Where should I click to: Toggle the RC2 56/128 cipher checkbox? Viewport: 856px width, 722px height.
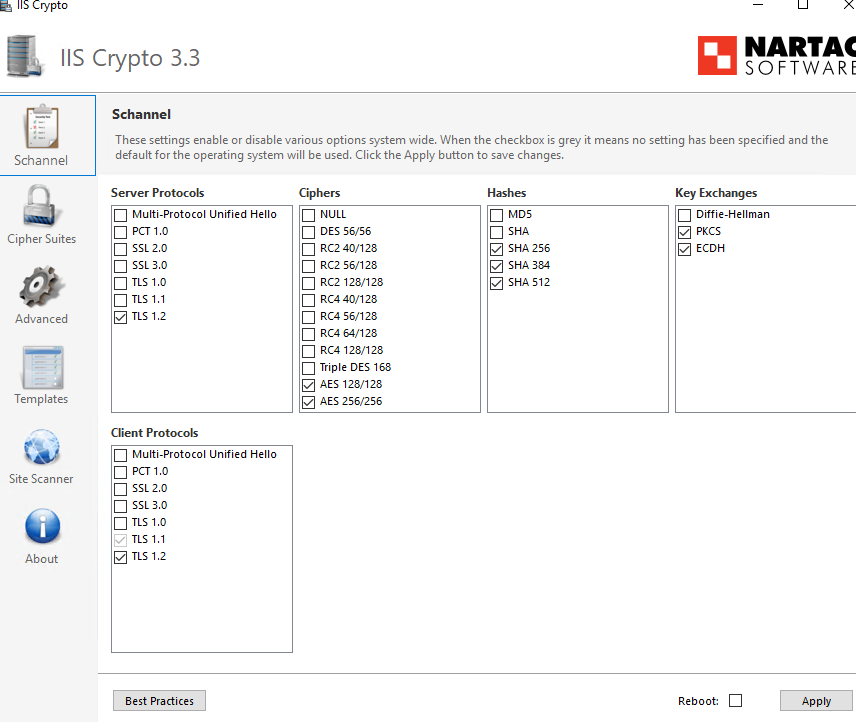point(308,266)
